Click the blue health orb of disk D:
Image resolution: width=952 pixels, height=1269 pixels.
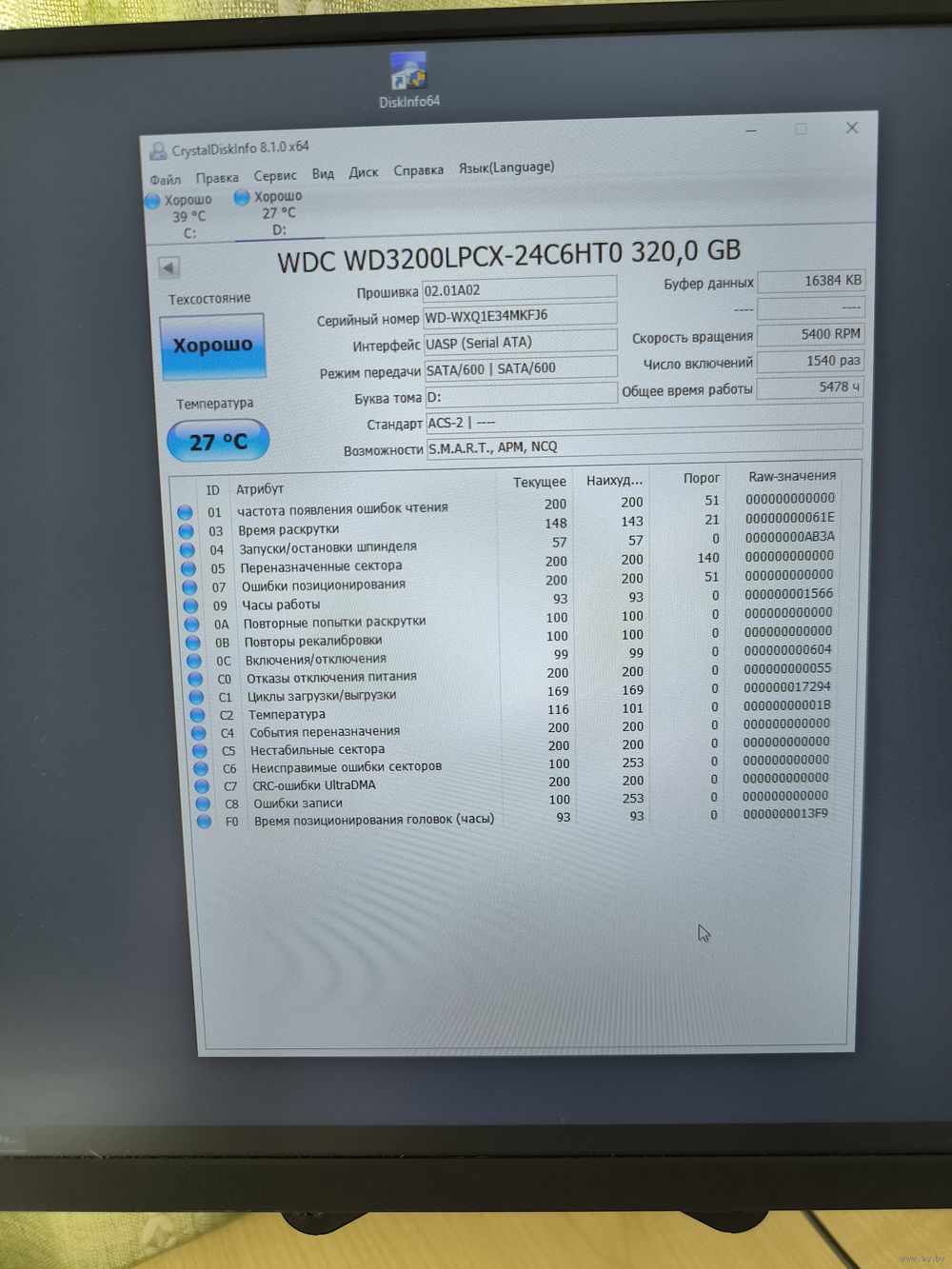(242, 198)
